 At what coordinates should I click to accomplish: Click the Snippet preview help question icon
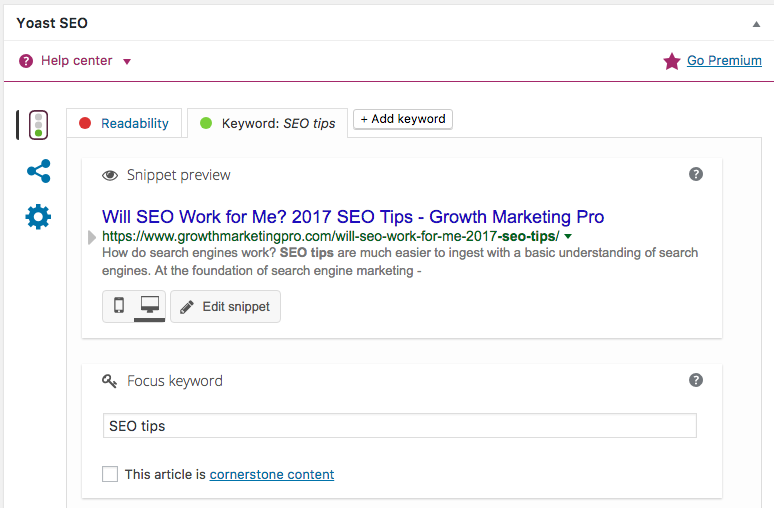(696, 174)
